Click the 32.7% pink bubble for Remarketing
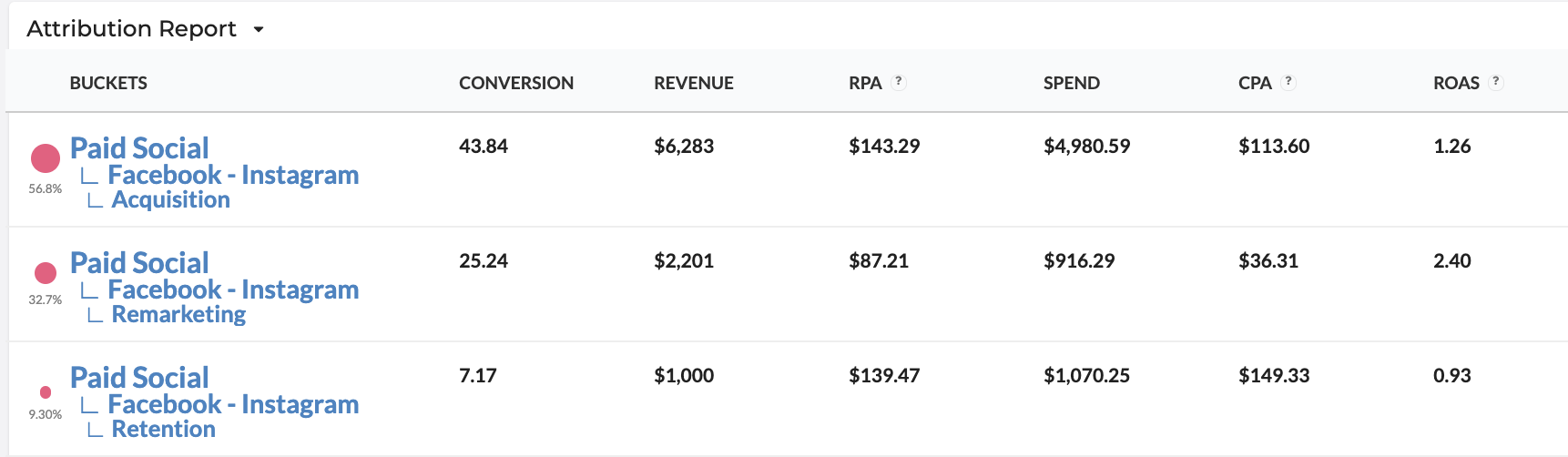The height and width of the screenshot is (457, 1568). [46, 272]
